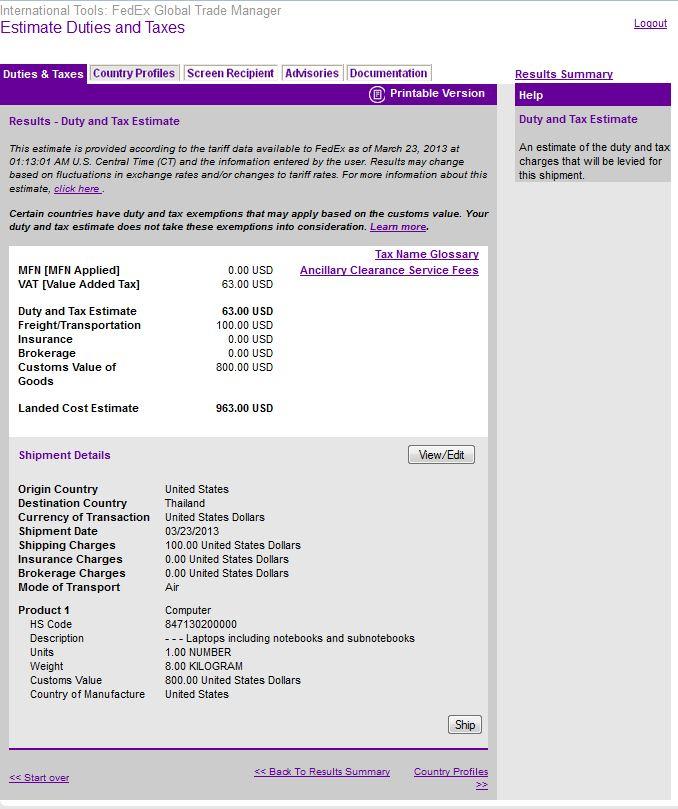This screenshot has width=678, height=809.
Task: Select the Laptops including notebooks description text
Action: point(289,638)
